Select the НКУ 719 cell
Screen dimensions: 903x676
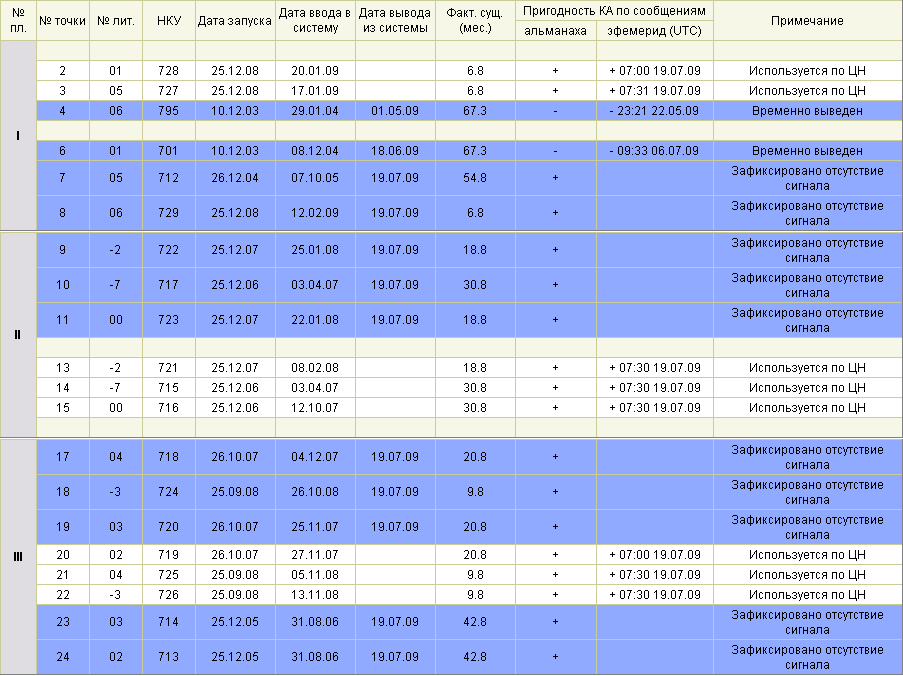point(167,555)
